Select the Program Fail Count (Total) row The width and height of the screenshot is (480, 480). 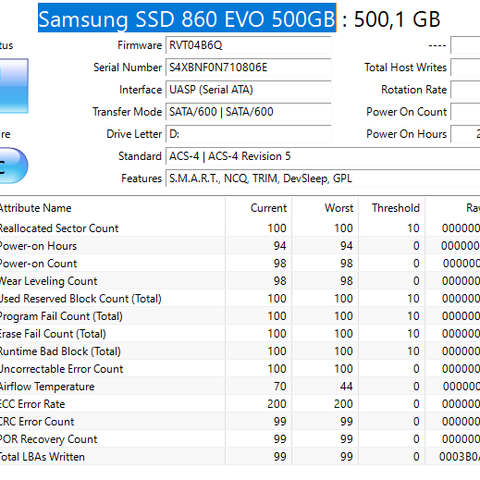[x=240, y=316]
